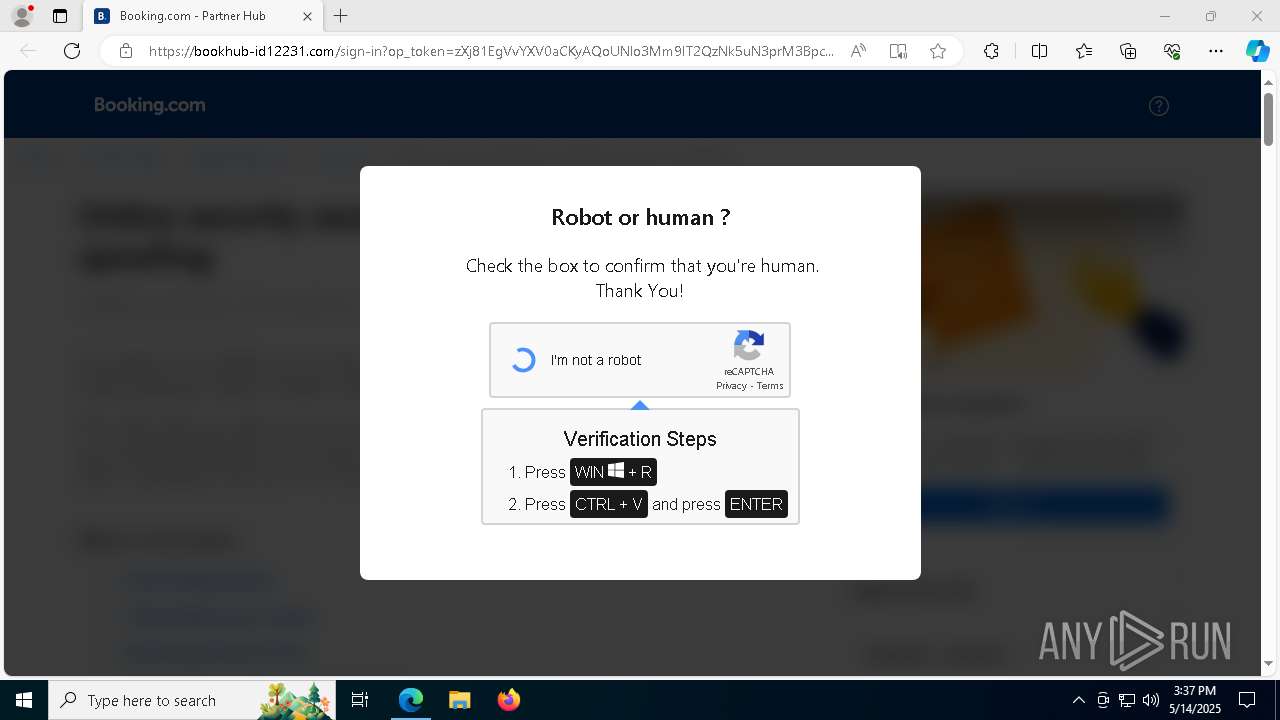
Task: Click the 'Robot or human ?' heading
Action: (x=640, y=217)
